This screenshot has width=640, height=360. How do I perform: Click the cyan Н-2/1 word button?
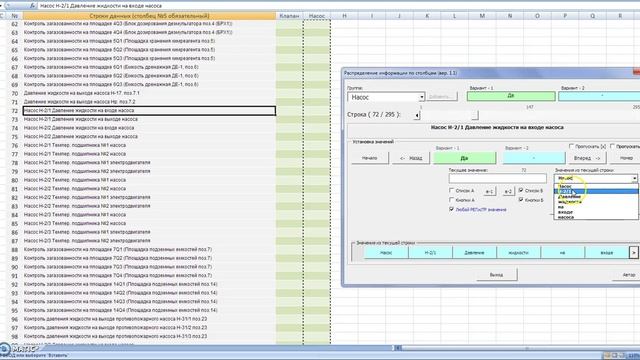click(x=430, y=253)
